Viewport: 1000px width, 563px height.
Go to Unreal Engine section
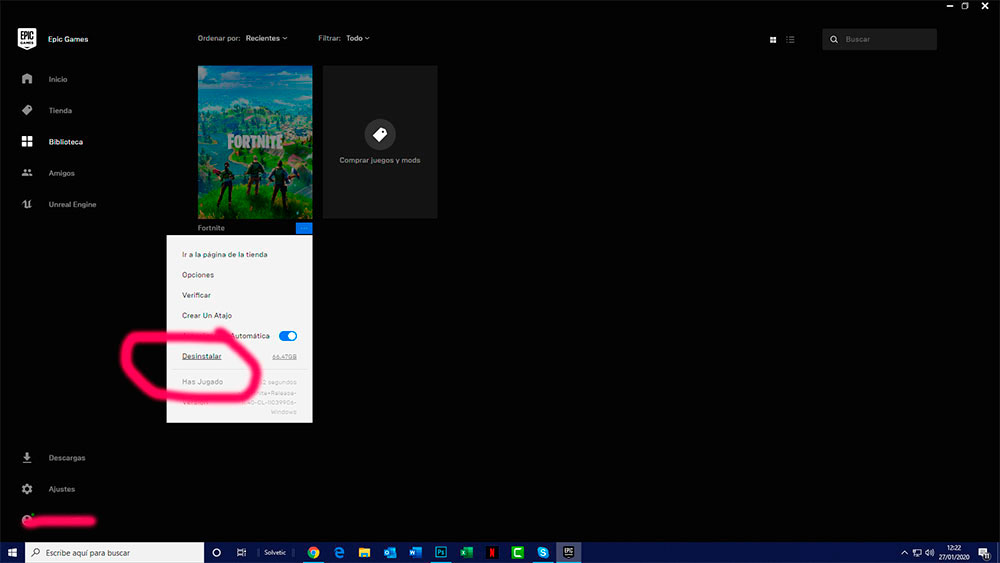pos(72,204)
